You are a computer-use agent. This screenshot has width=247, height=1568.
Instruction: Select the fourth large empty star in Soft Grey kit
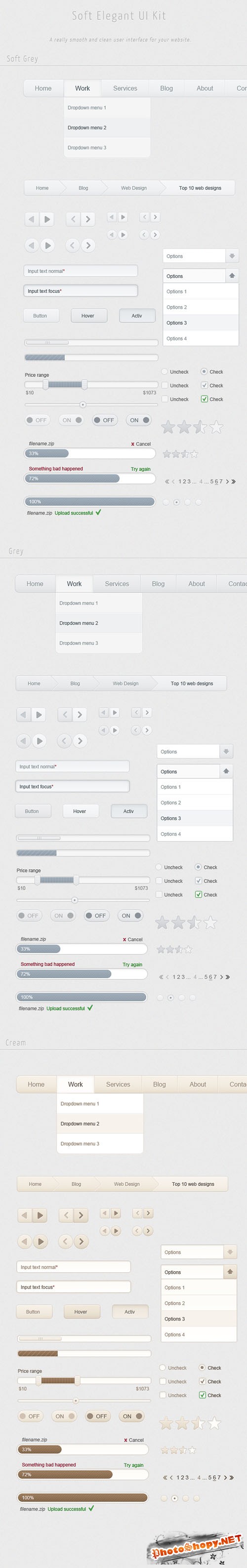click(216, 427)
